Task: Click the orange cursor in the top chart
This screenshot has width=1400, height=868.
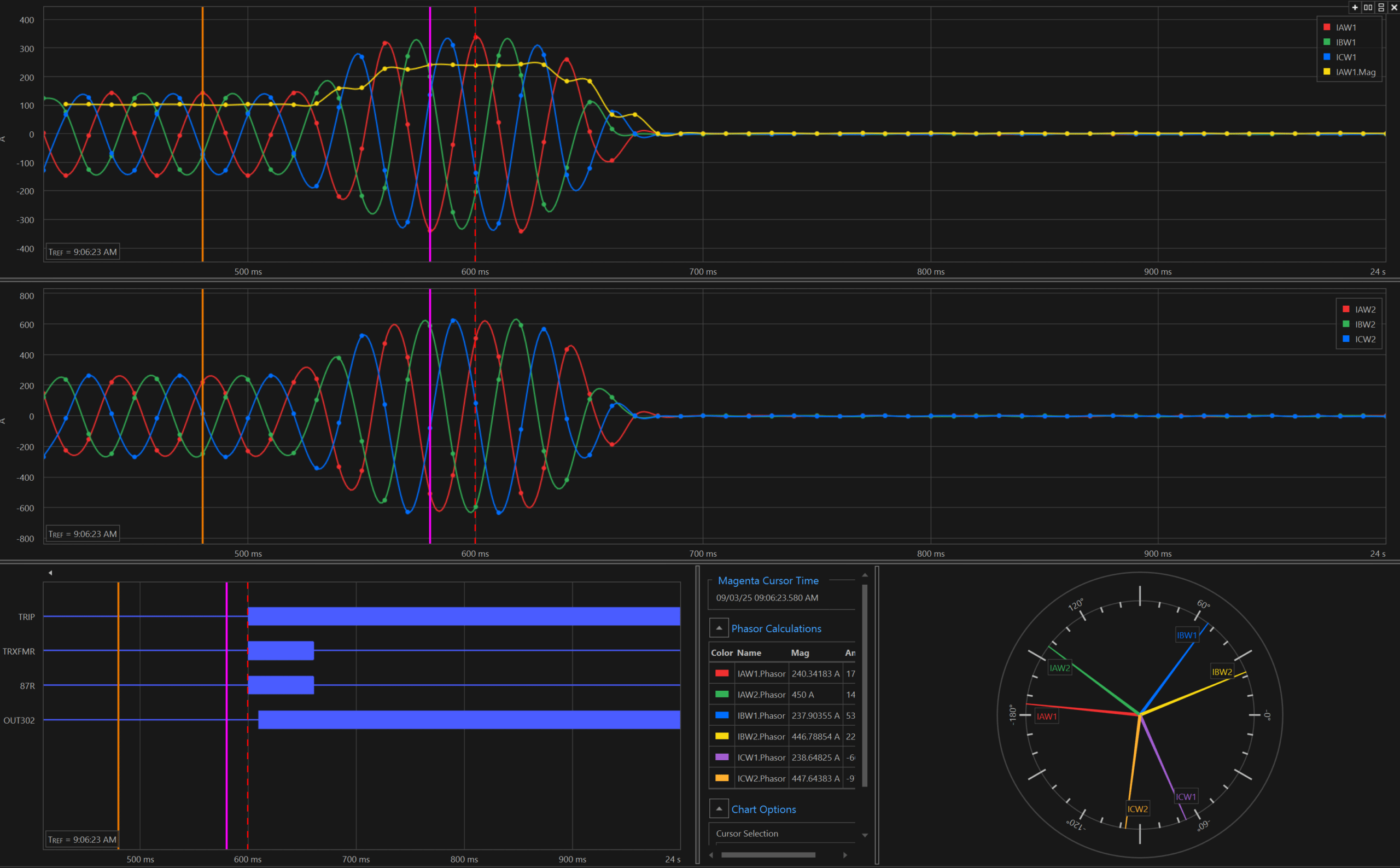Action: pyautogui.click(x=203, y=135)
